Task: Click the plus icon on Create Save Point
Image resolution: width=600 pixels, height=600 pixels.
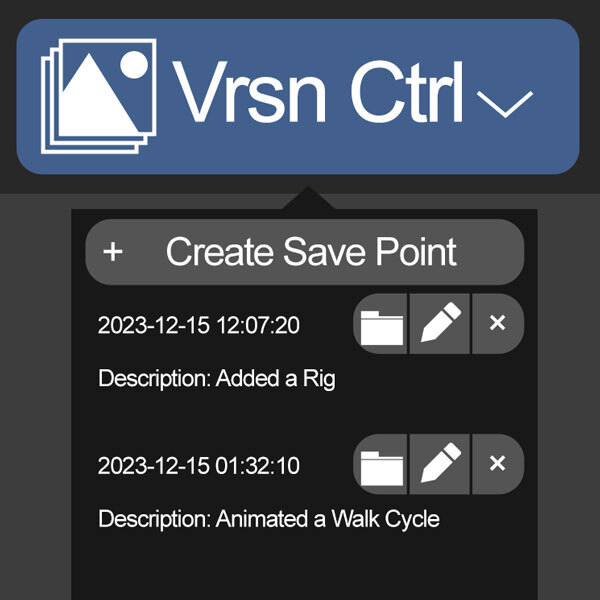Action: click(x=113, y=252)
